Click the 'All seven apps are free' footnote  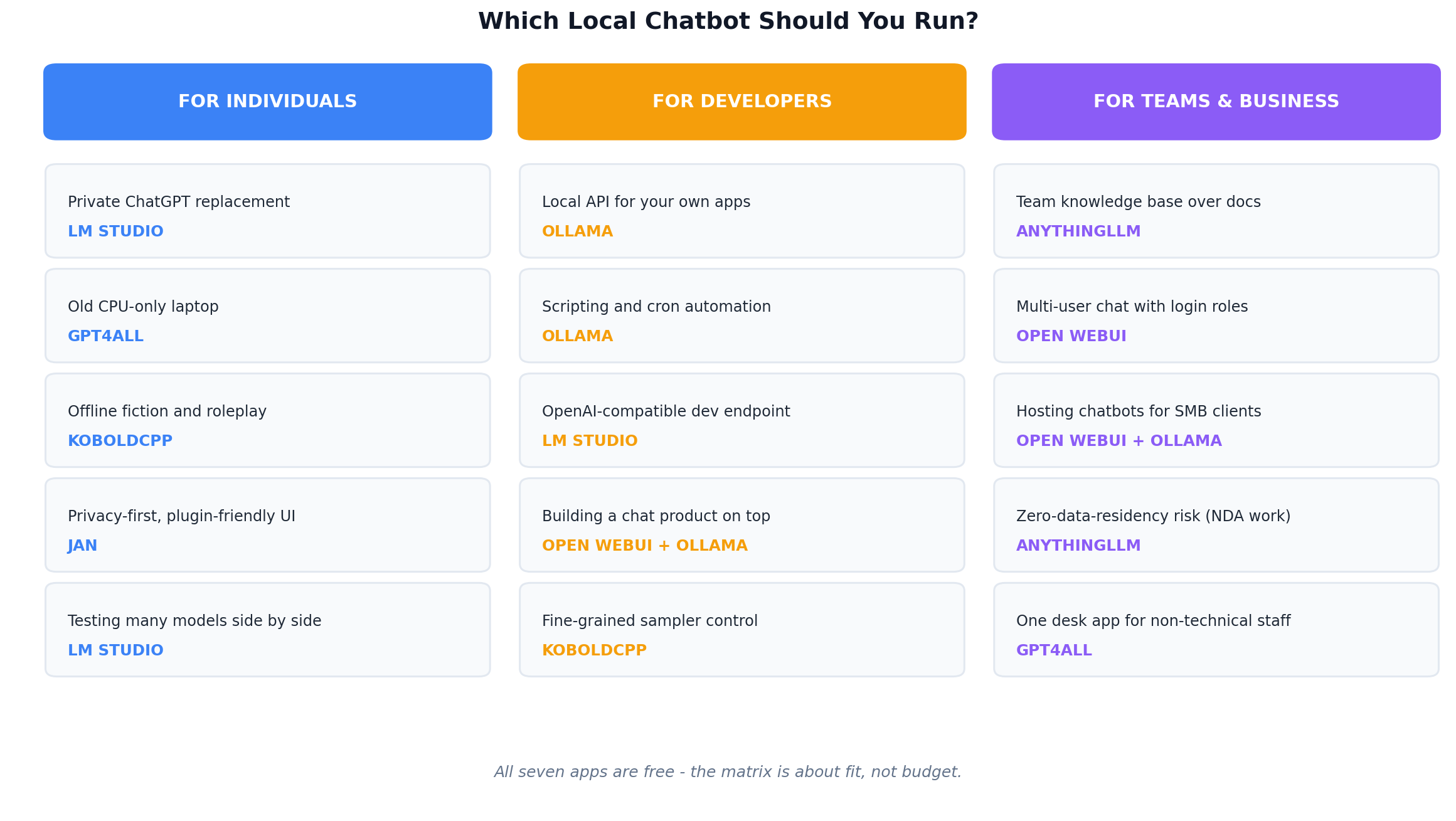[x=728, y=772]
